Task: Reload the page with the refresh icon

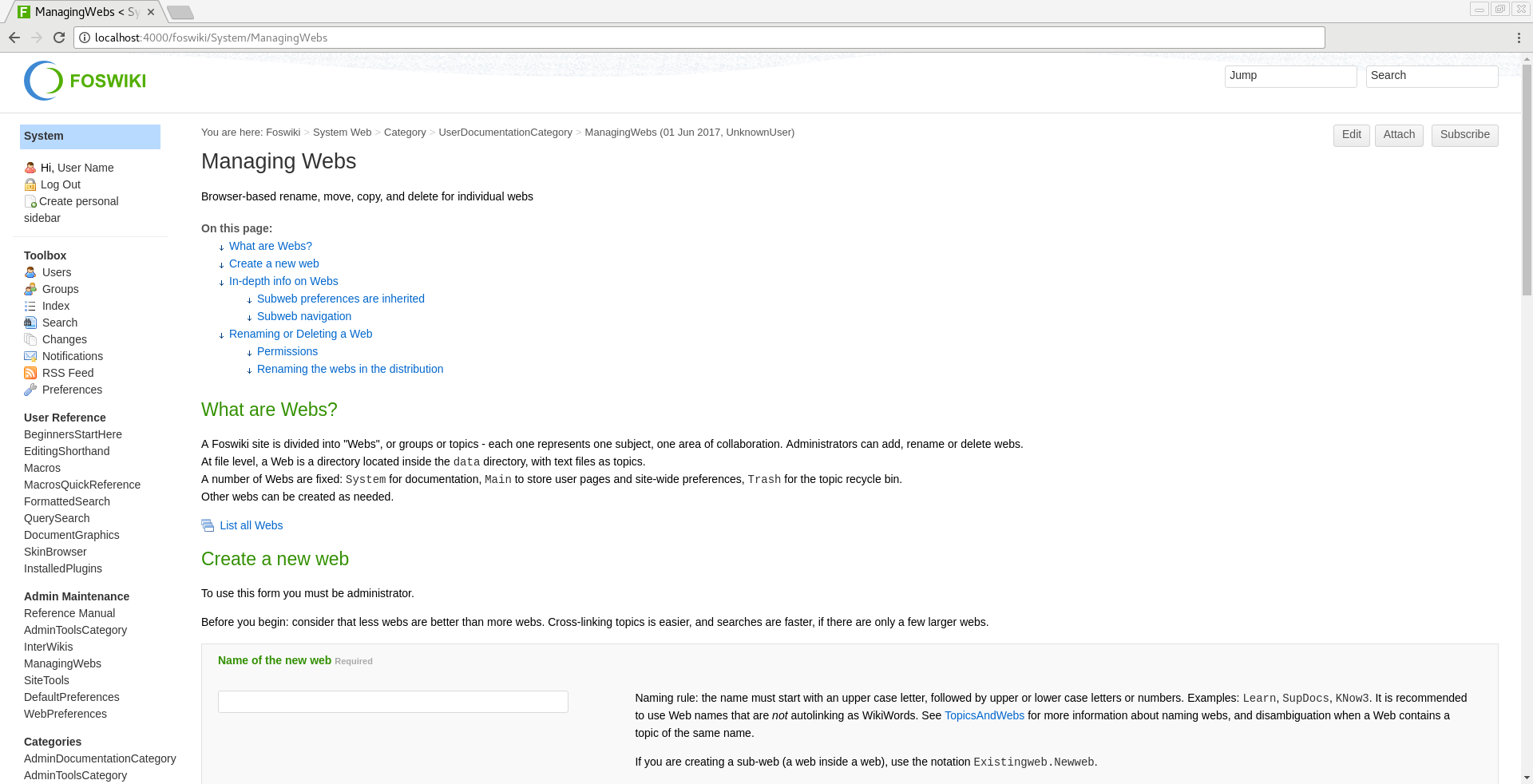Action: pyautogui.click(x=59, y=38)
